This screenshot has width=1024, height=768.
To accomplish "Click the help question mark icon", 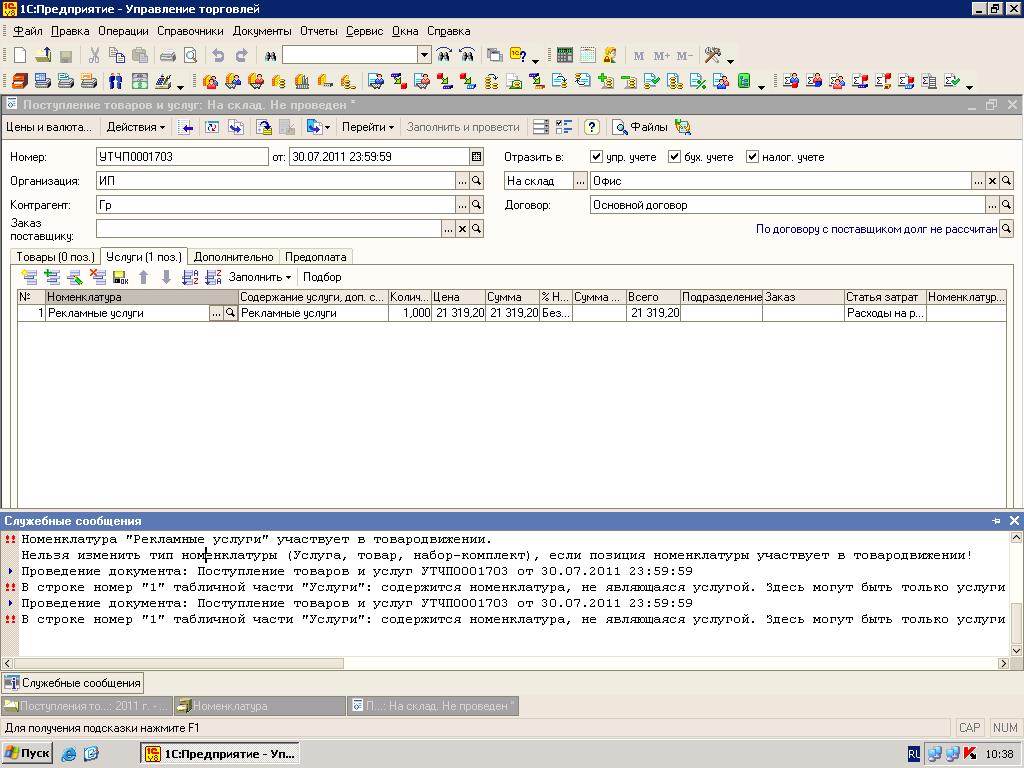I will point(591,127).
